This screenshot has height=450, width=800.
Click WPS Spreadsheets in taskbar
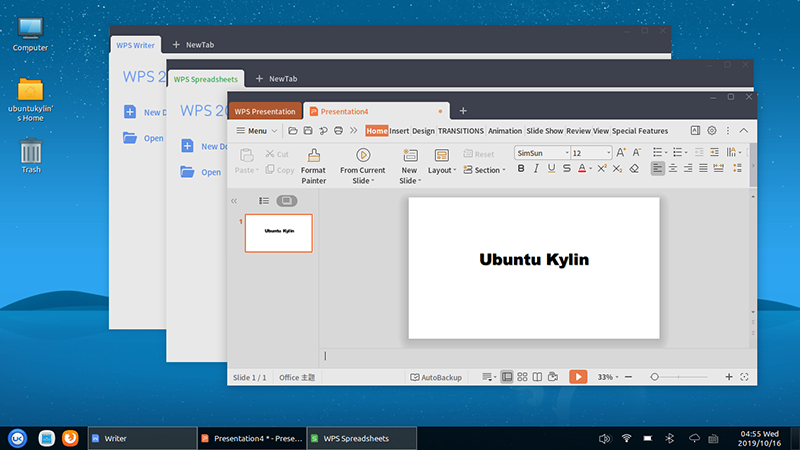click(x=361, y=438)
